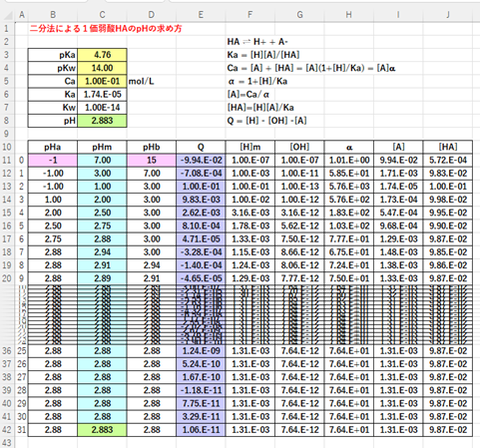Click the Select All corner triangle
This screenshot has width=480, height=448.
point(8,15)
